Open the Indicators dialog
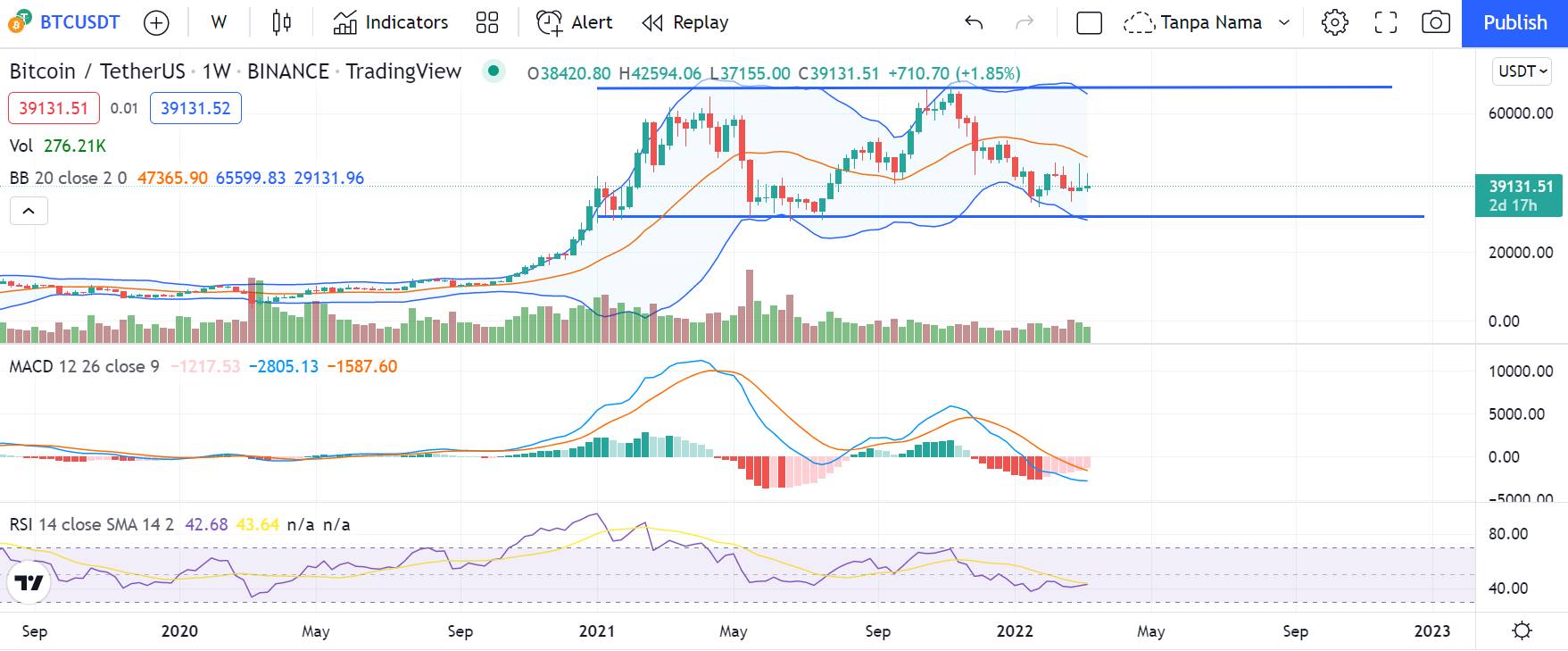Screen dimensions: 1568x651 click(391, 22)
